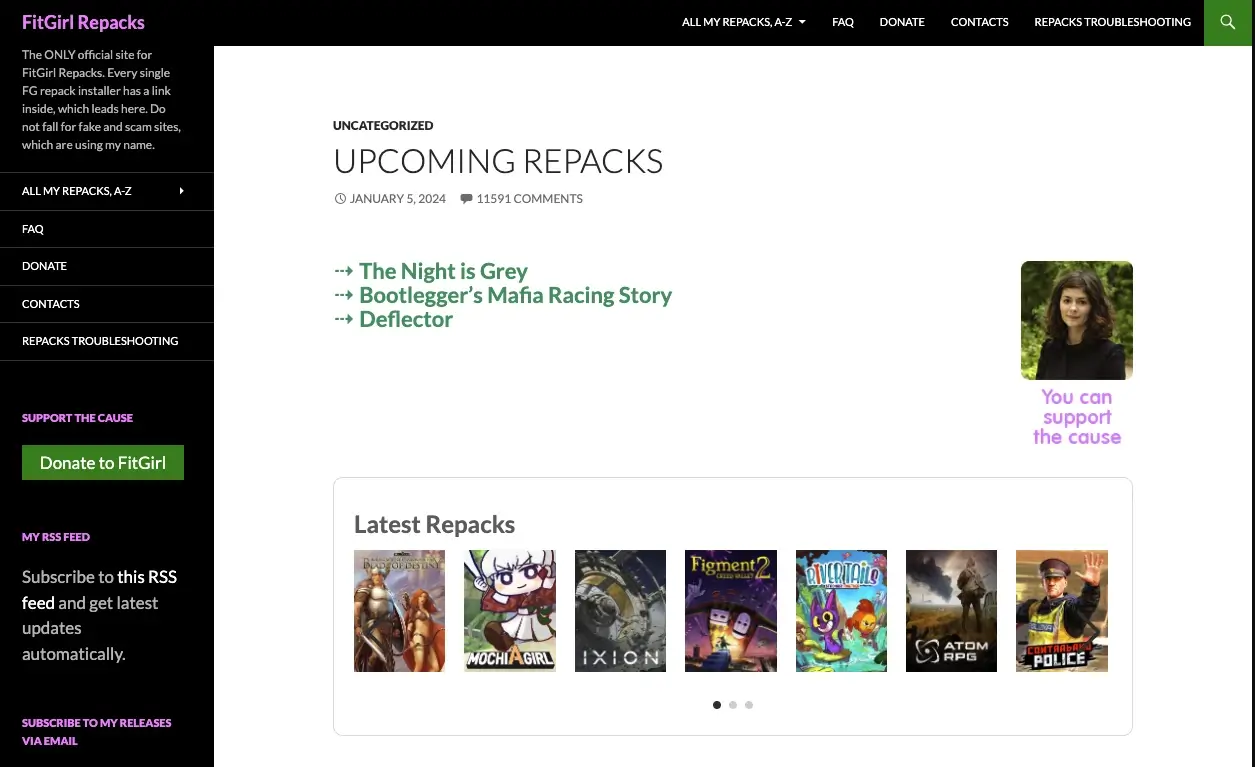Click the Blade of Destiny cover
Screen dimensions: 1255x767
pyautogui.click(x=399, y=610)
